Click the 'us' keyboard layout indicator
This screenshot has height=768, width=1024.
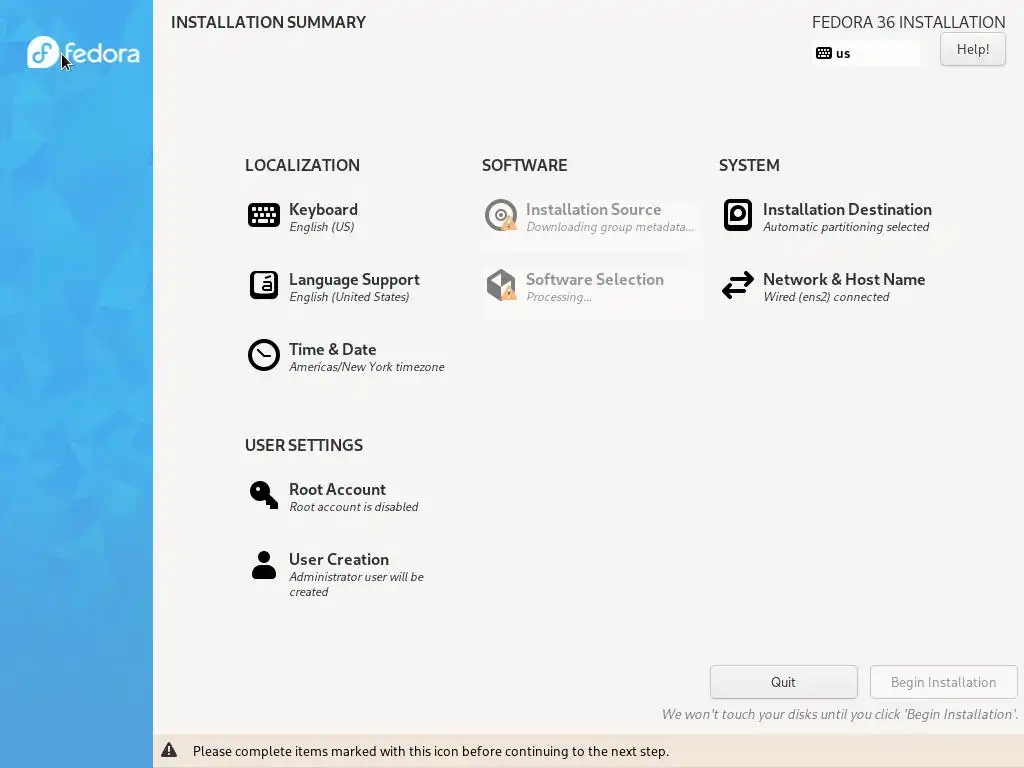[x=865, y=53]
